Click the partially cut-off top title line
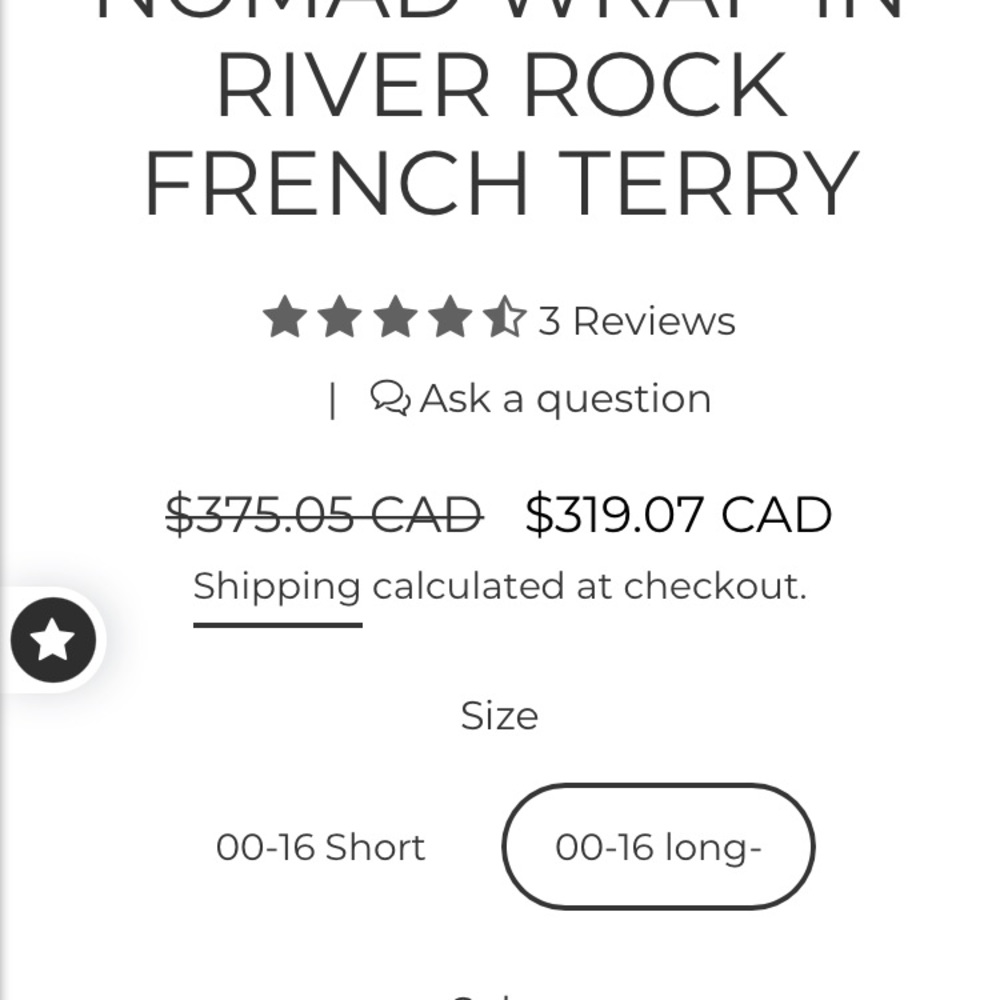1000x1000 pixels. coord(500,12)
